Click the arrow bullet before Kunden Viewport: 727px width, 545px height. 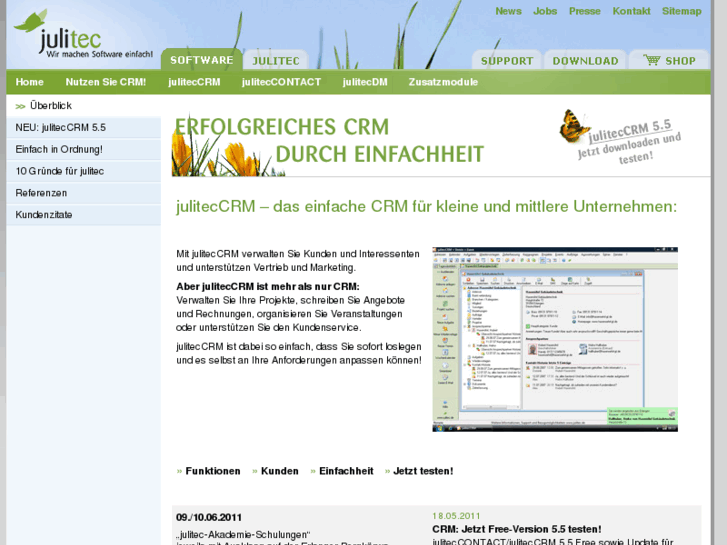point(255,471)
